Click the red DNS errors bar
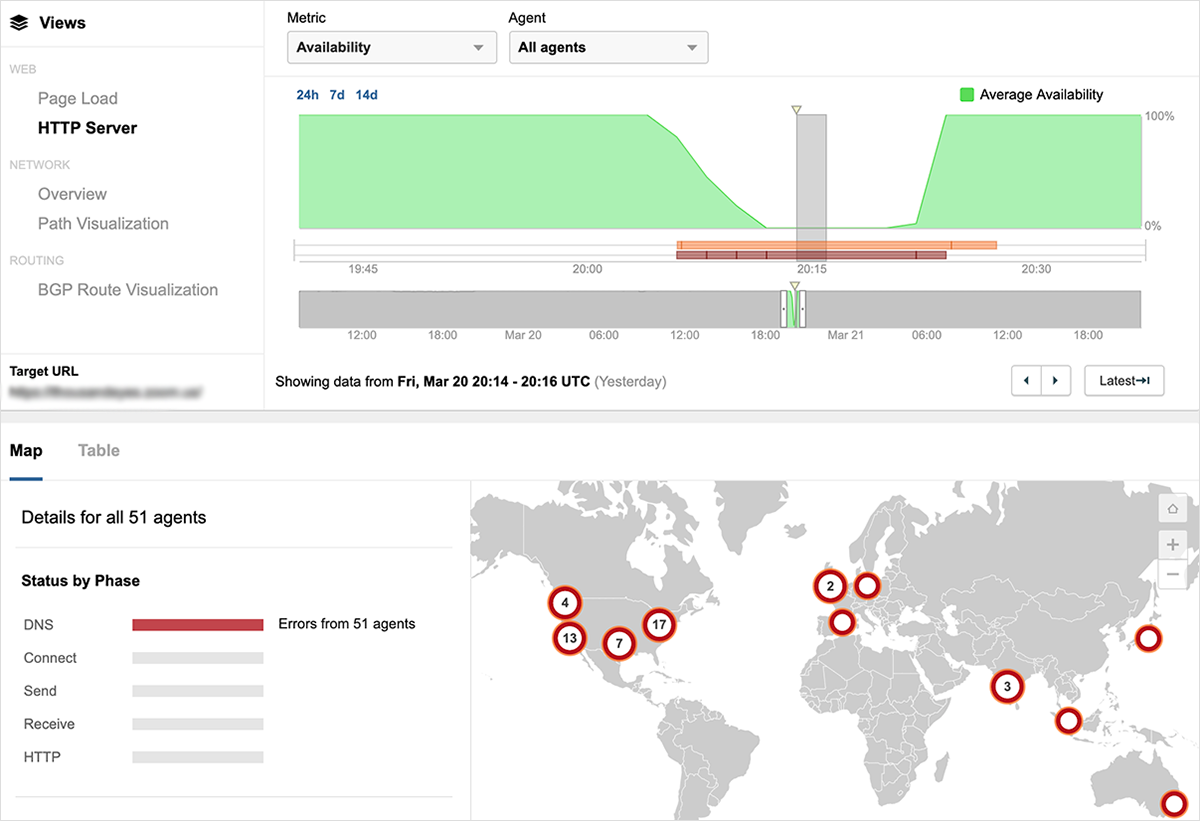 (x=198, y=625)
